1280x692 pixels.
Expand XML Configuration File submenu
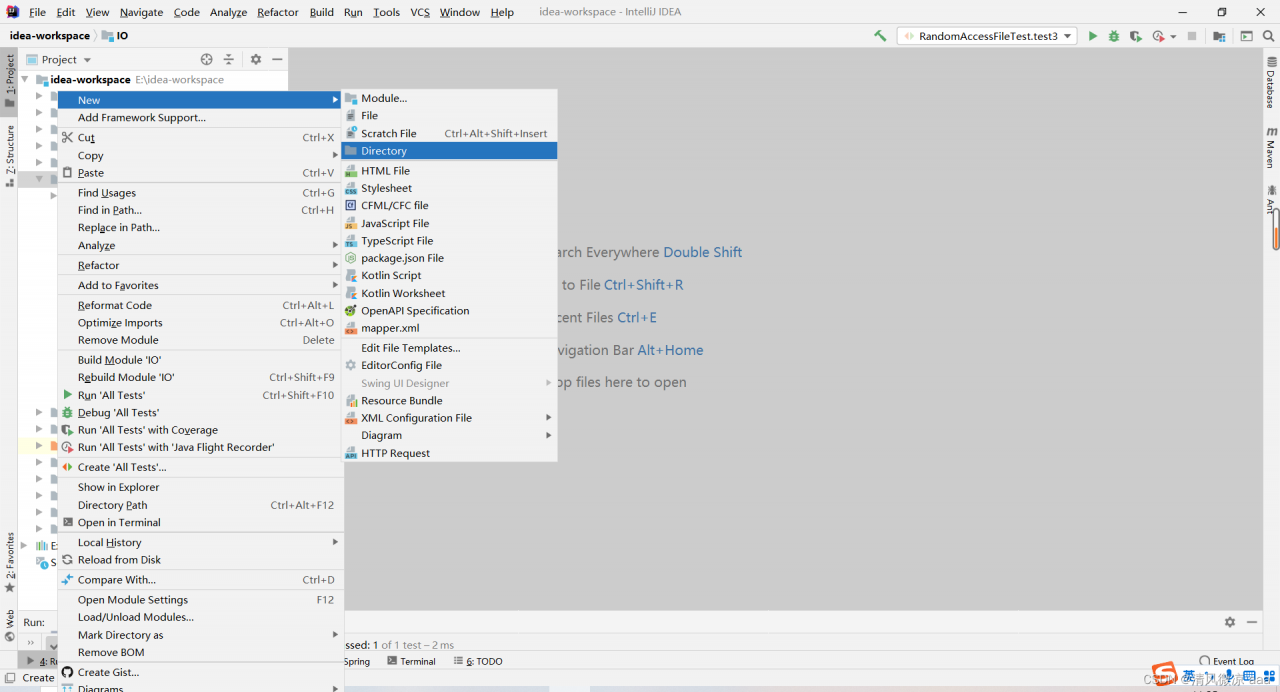(548, 418)
